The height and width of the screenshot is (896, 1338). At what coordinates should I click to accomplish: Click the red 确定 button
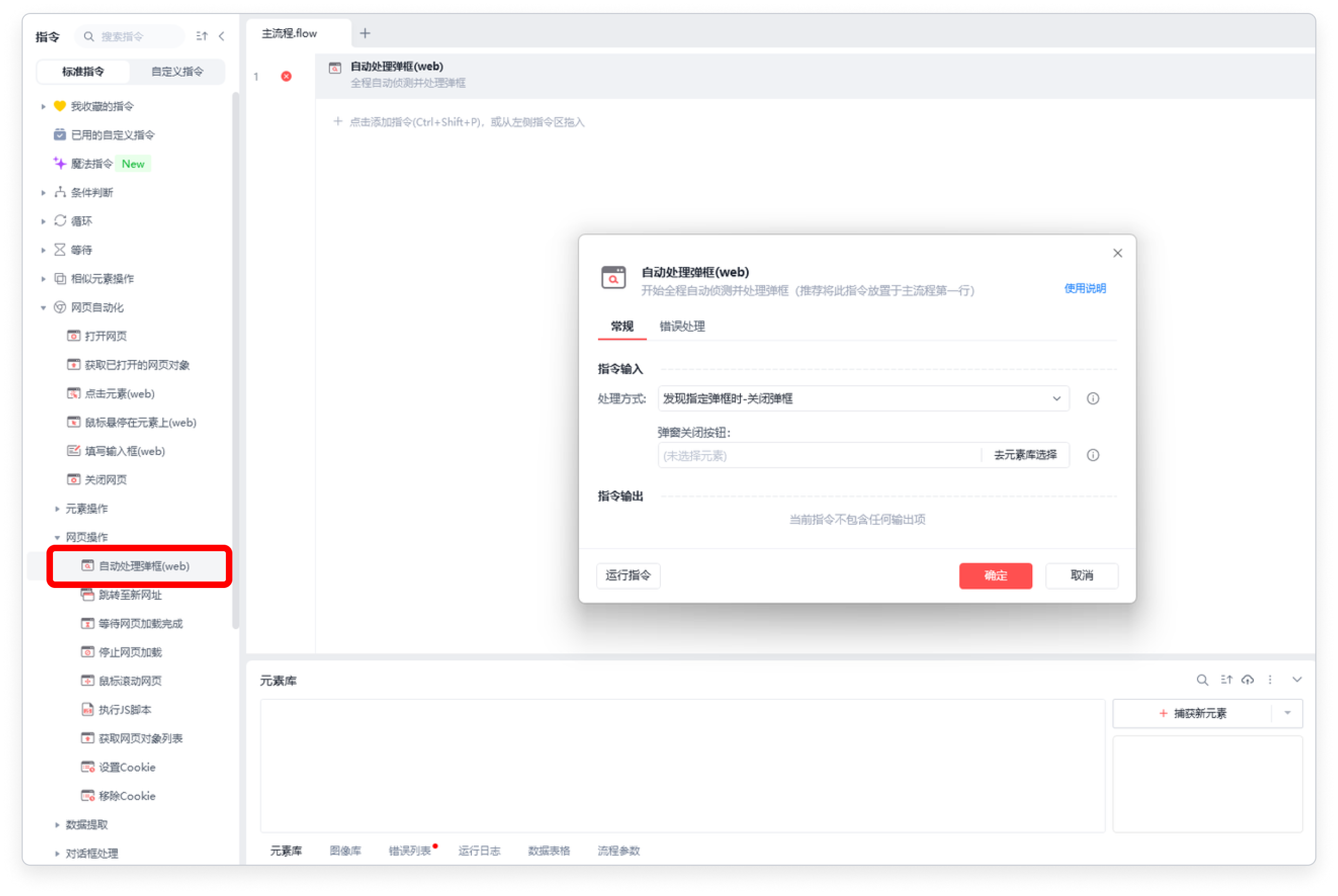coord(995,576)
